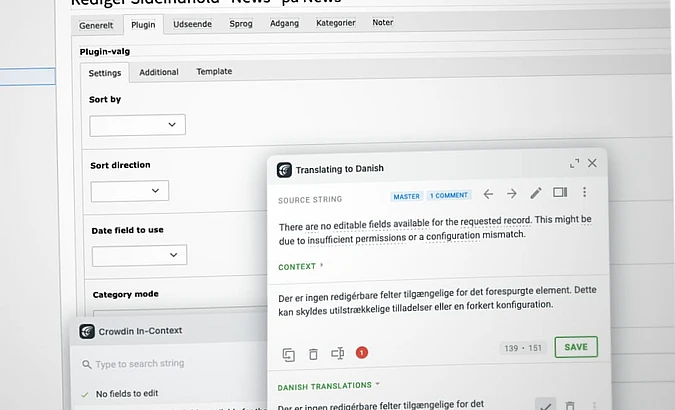Edit source string with pencil icon
Image resolution: width=675 pixels, height=410 pixels.
click(x=536, y=193)
